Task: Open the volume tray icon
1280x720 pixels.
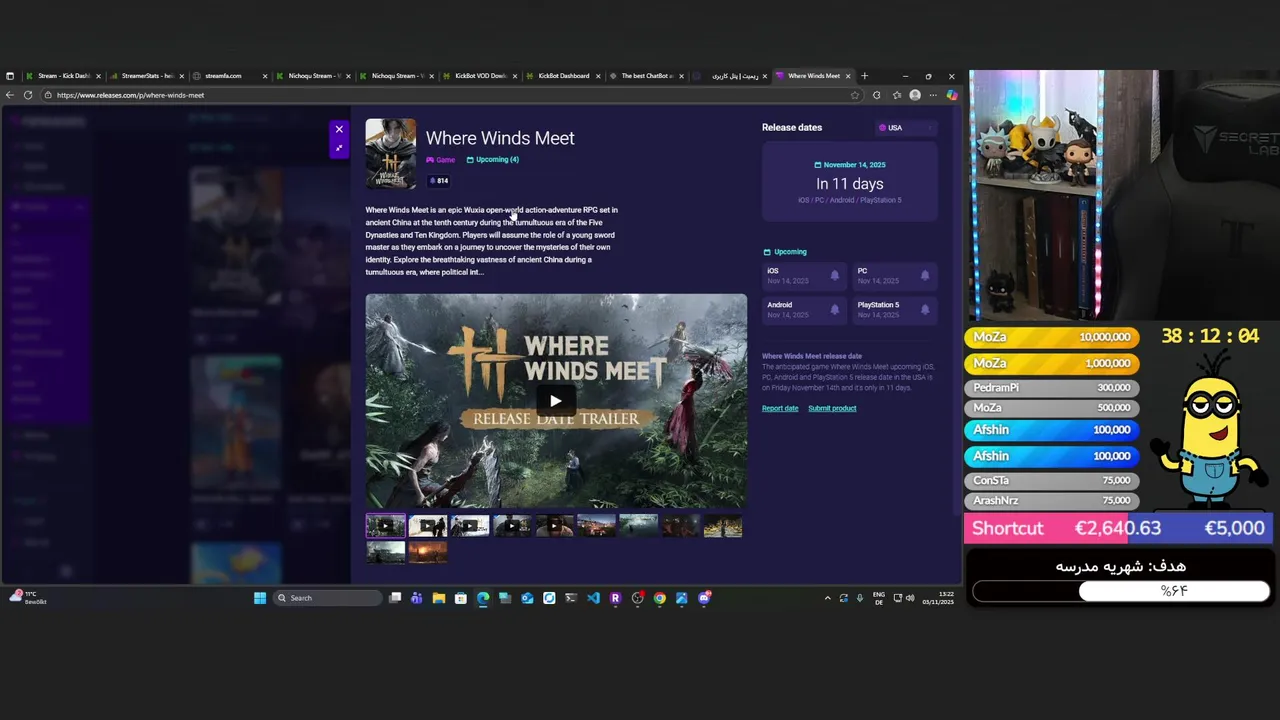Action: pos(910,598)
